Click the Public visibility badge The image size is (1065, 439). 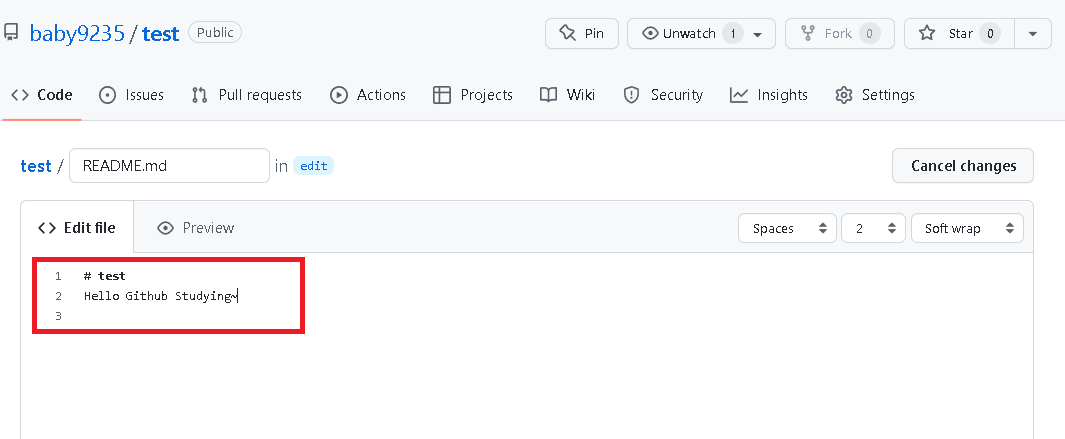coord(215,32)
